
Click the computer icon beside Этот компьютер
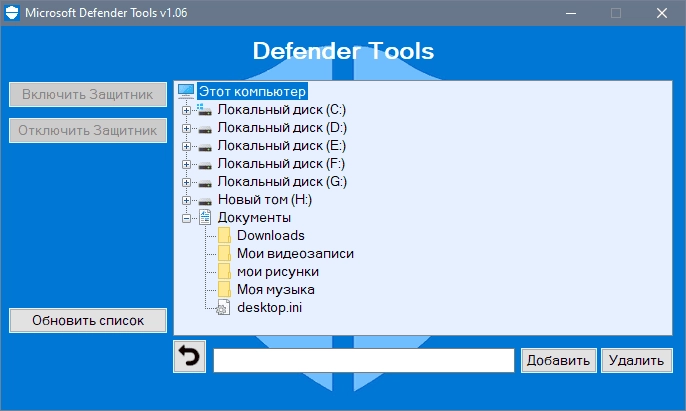186,91
